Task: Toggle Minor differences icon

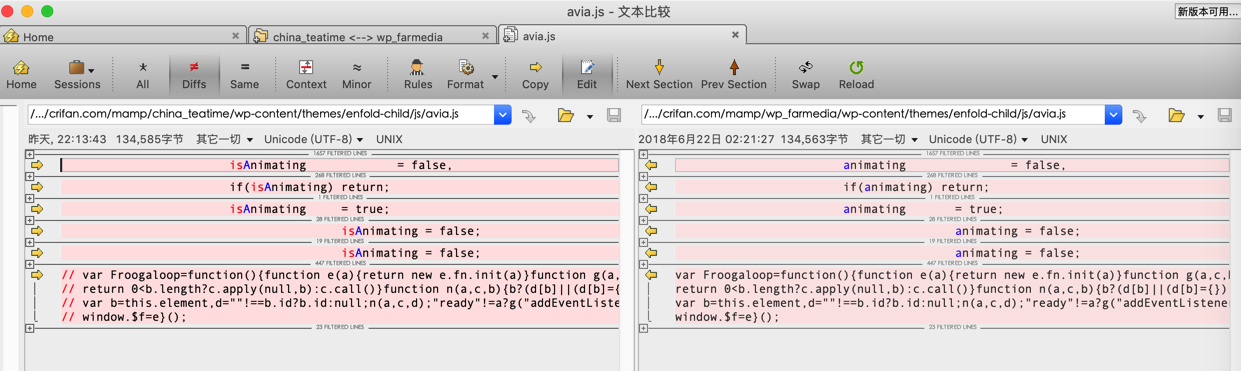Action: click(357, 68)
